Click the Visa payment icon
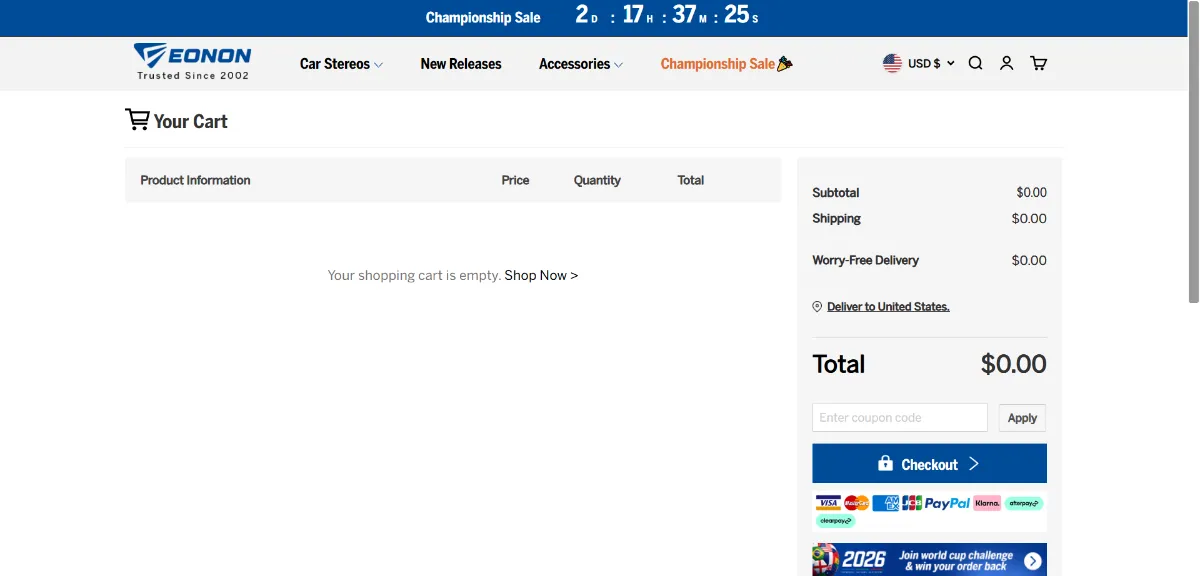1200x576 pixels. pyautogui.click(x=827, y=503)
